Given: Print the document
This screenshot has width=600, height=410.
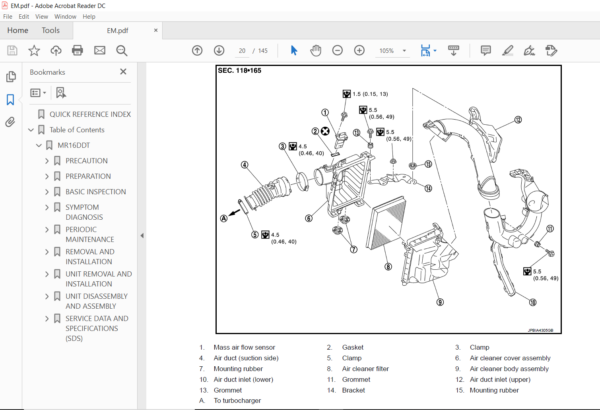Looking at the screenshot, I should (78, 51).
